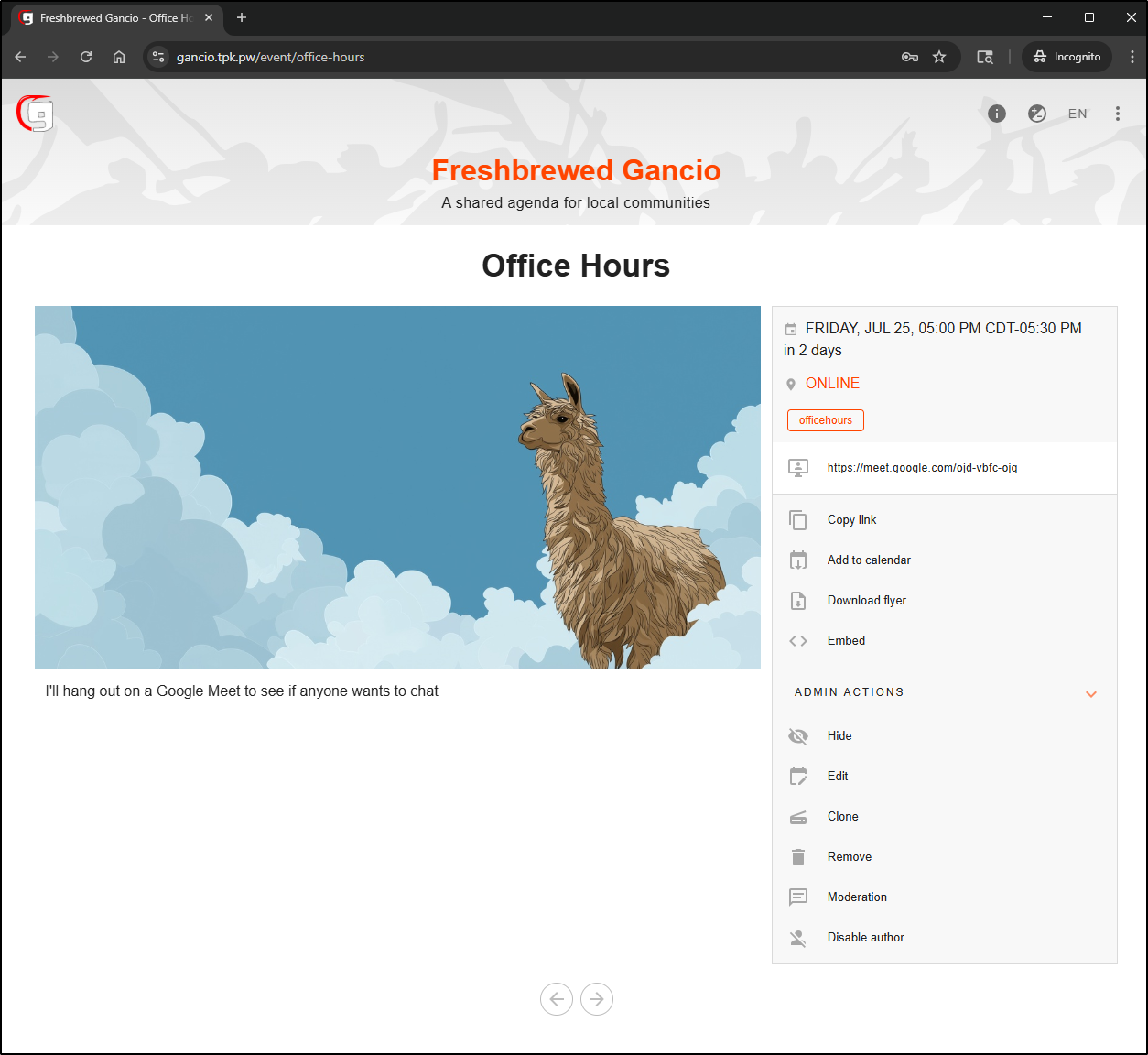The height and width of the screenshot is (1055, 1148).
Task: Click the Disable author person icon
Action: (x=798, y=938)
